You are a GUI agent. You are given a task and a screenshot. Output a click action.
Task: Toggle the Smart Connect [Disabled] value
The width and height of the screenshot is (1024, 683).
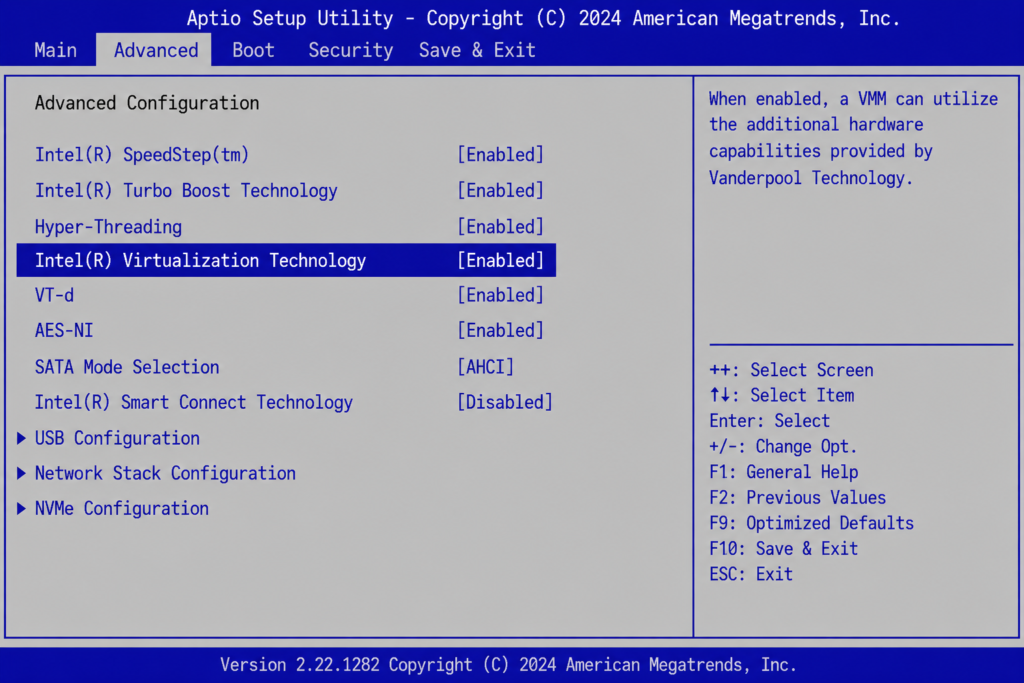point(505,402)
